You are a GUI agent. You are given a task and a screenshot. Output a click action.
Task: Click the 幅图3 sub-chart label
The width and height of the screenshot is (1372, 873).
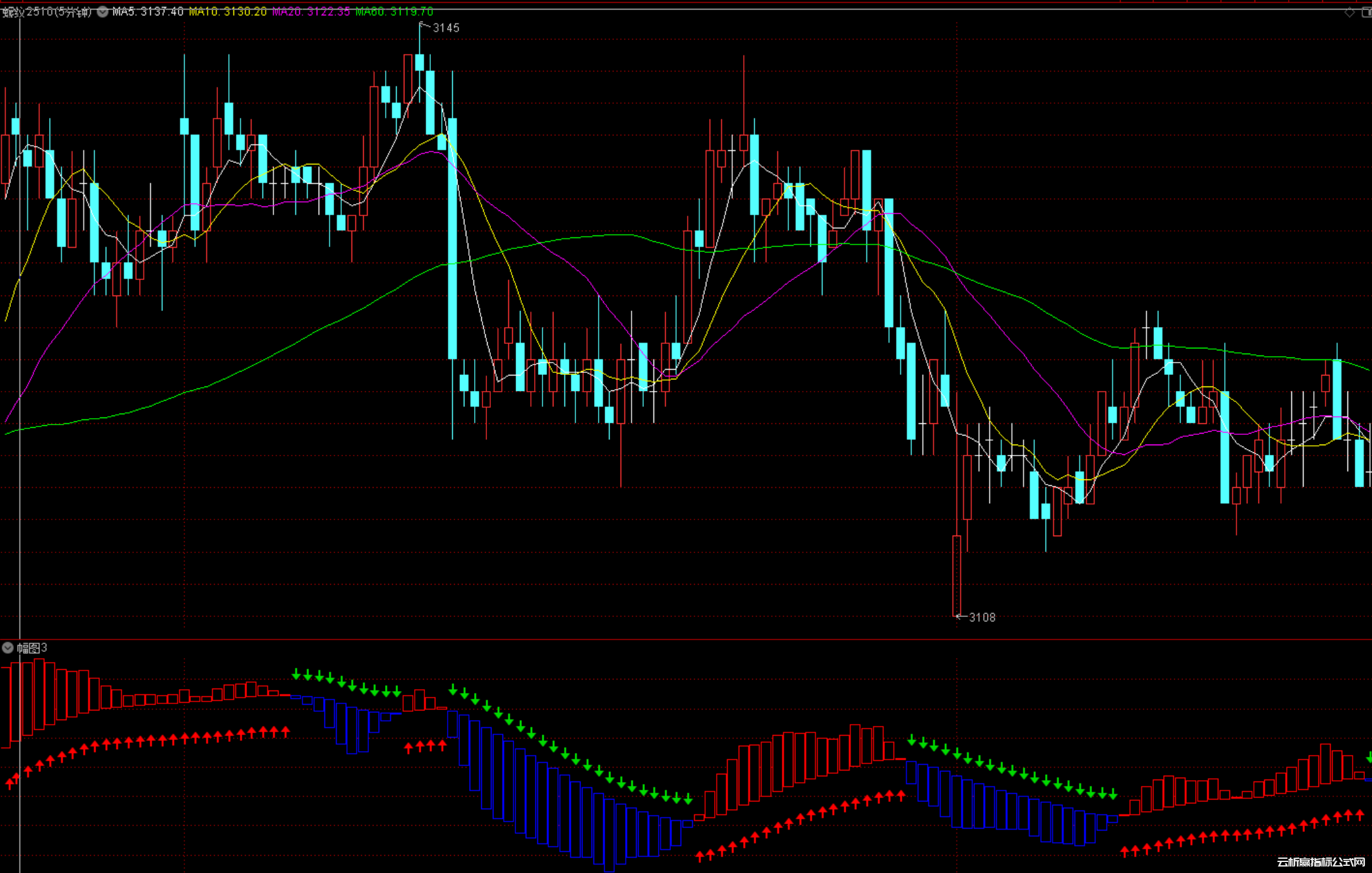[x=32, y=648]
